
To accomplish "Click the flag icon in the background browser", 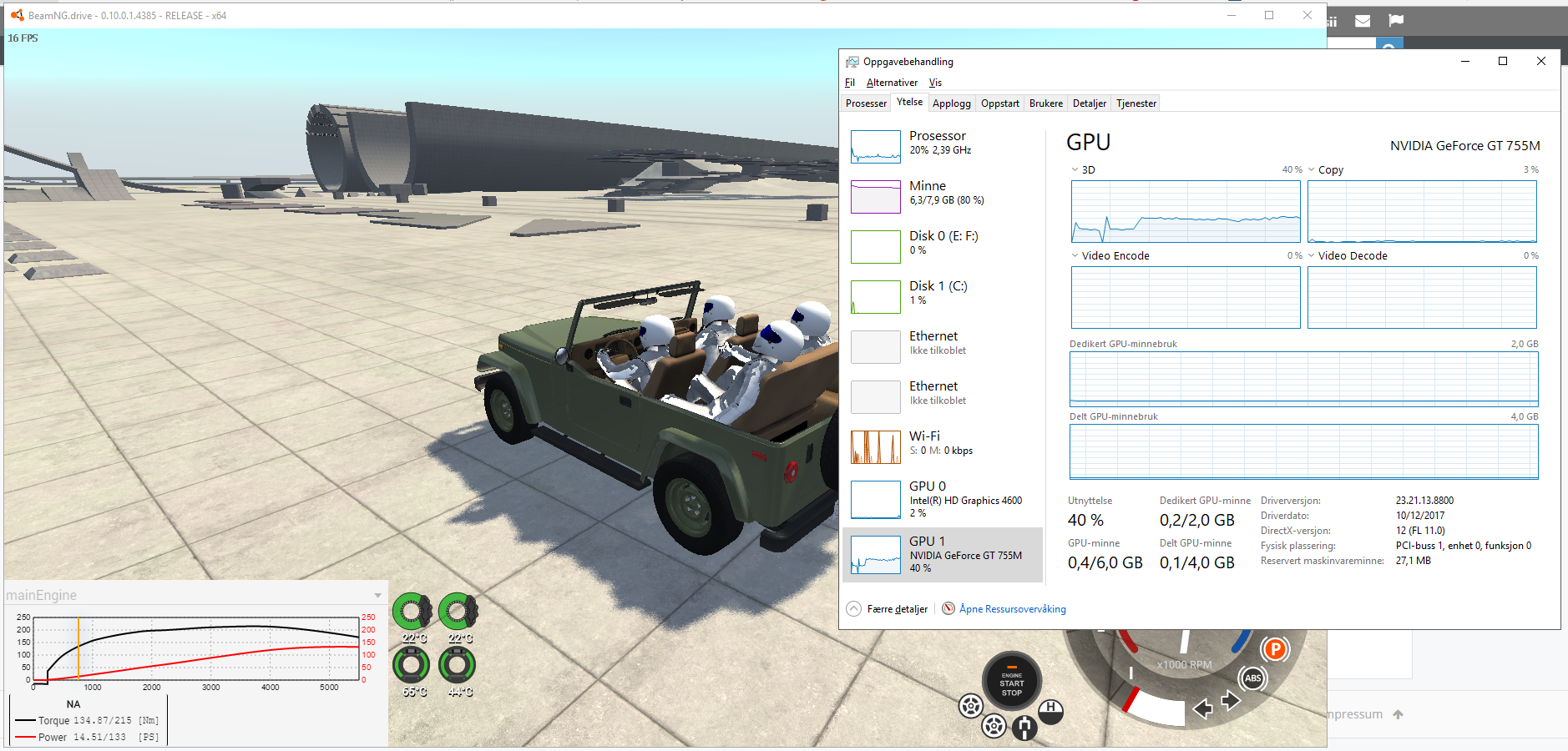I will [1396, 21].
